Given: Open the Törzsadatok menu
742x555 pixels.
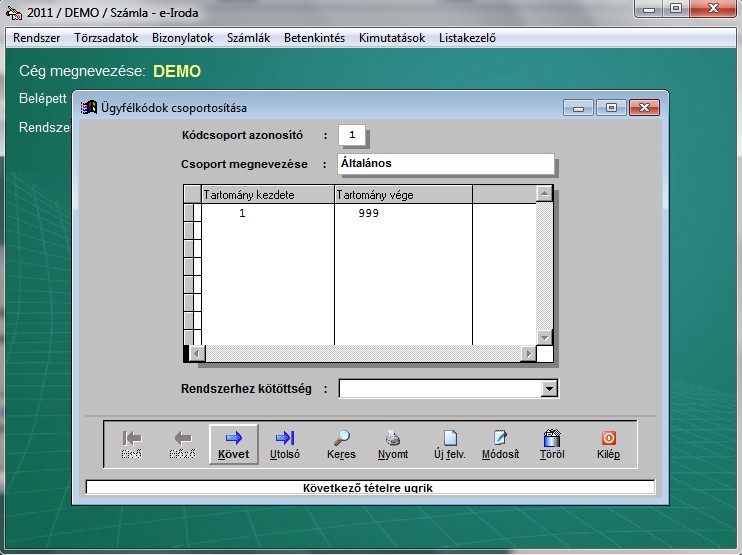Looking at the screenshot, I should [x=107, y=38].
